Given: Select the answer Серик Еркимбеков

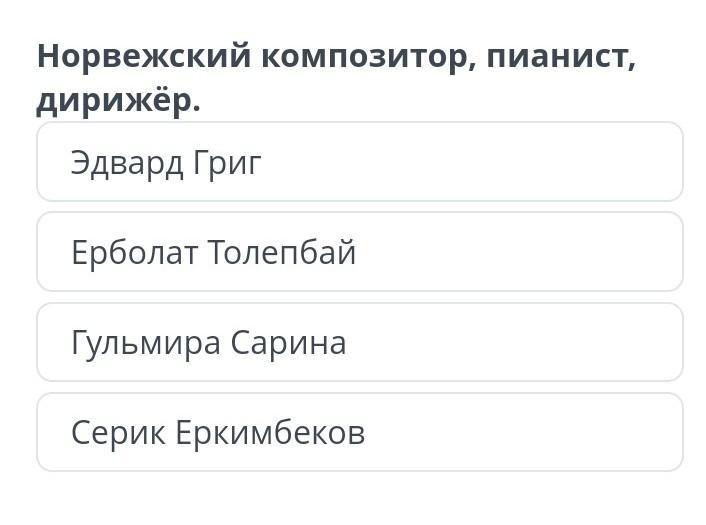Looking at the screenshot, I should pos(359,432).
